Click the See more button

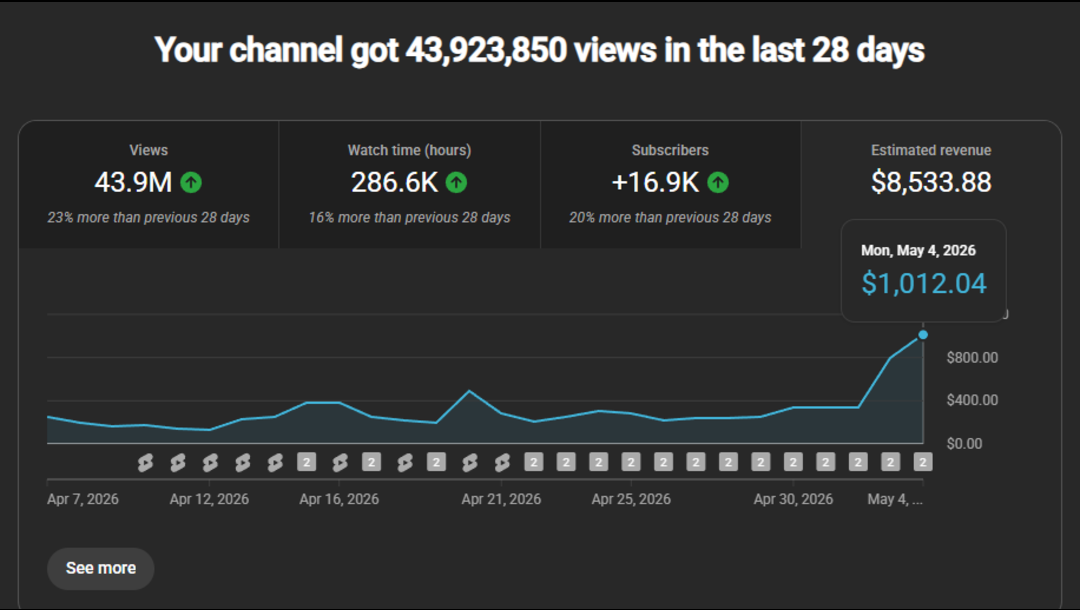[x=101, y=569]
